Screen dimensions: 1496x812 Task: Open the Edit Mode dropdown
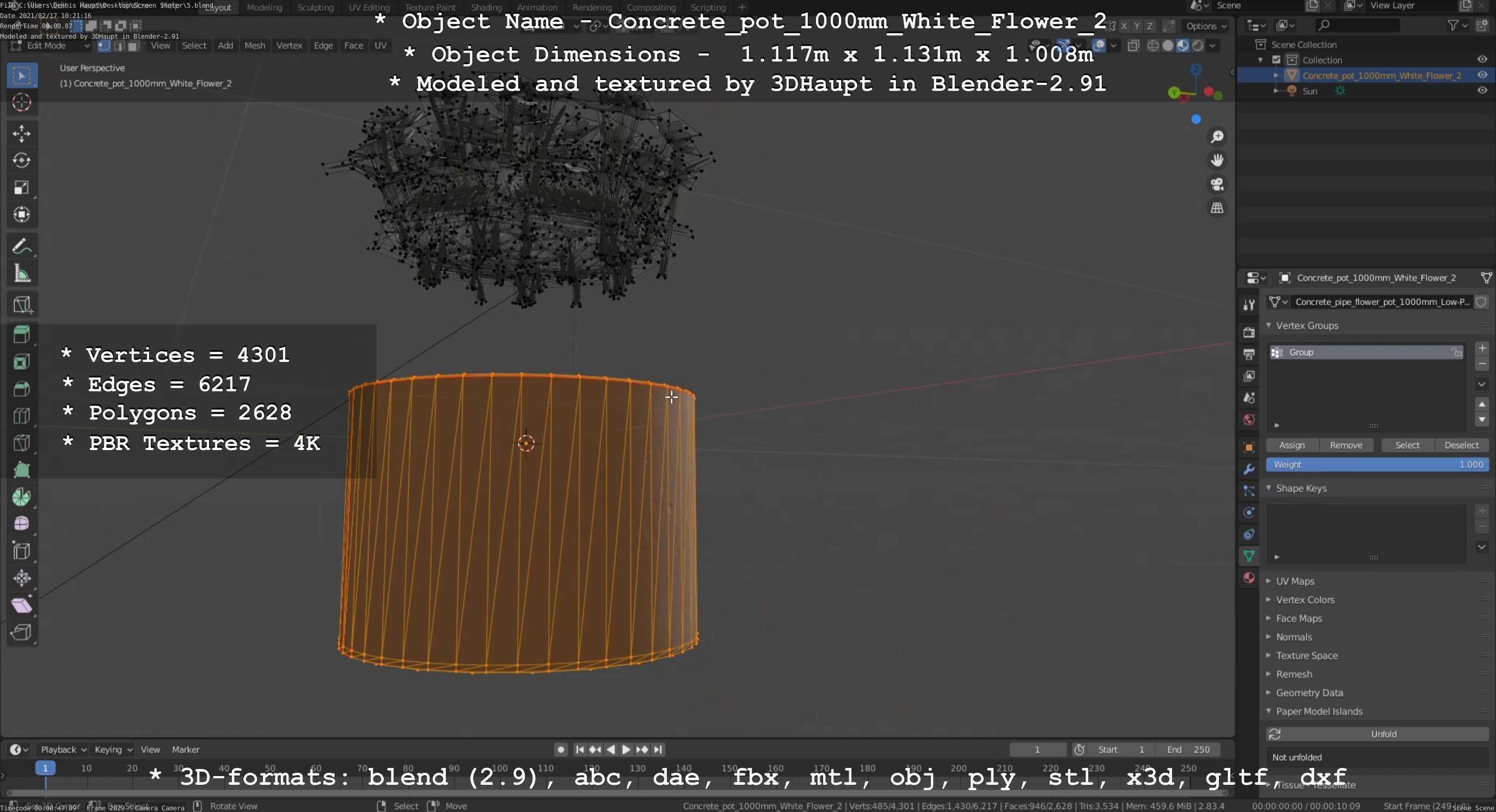click(x=50, y=46)
